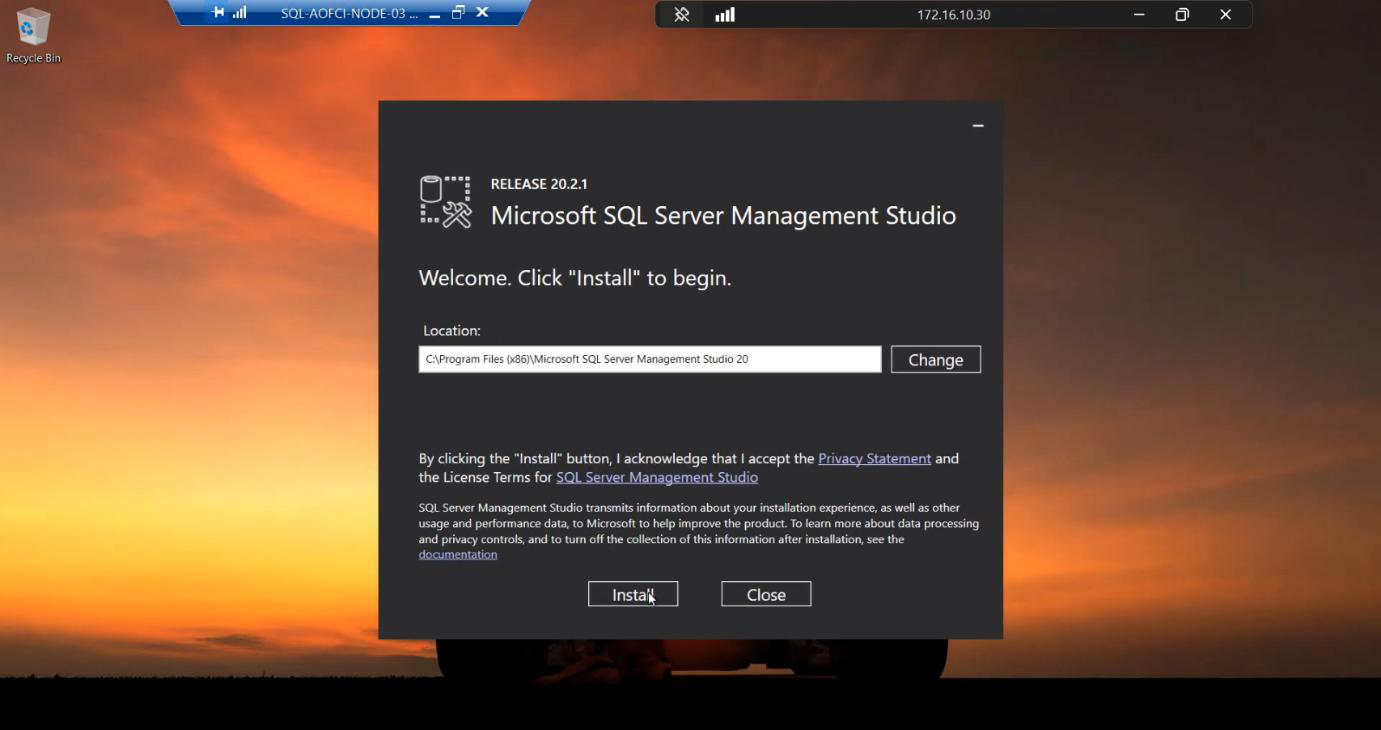Image resolution: width=1381 pixels, height=730 pixels.
Task: Minimize the SSMS installer window
Action: coord(978,126)
